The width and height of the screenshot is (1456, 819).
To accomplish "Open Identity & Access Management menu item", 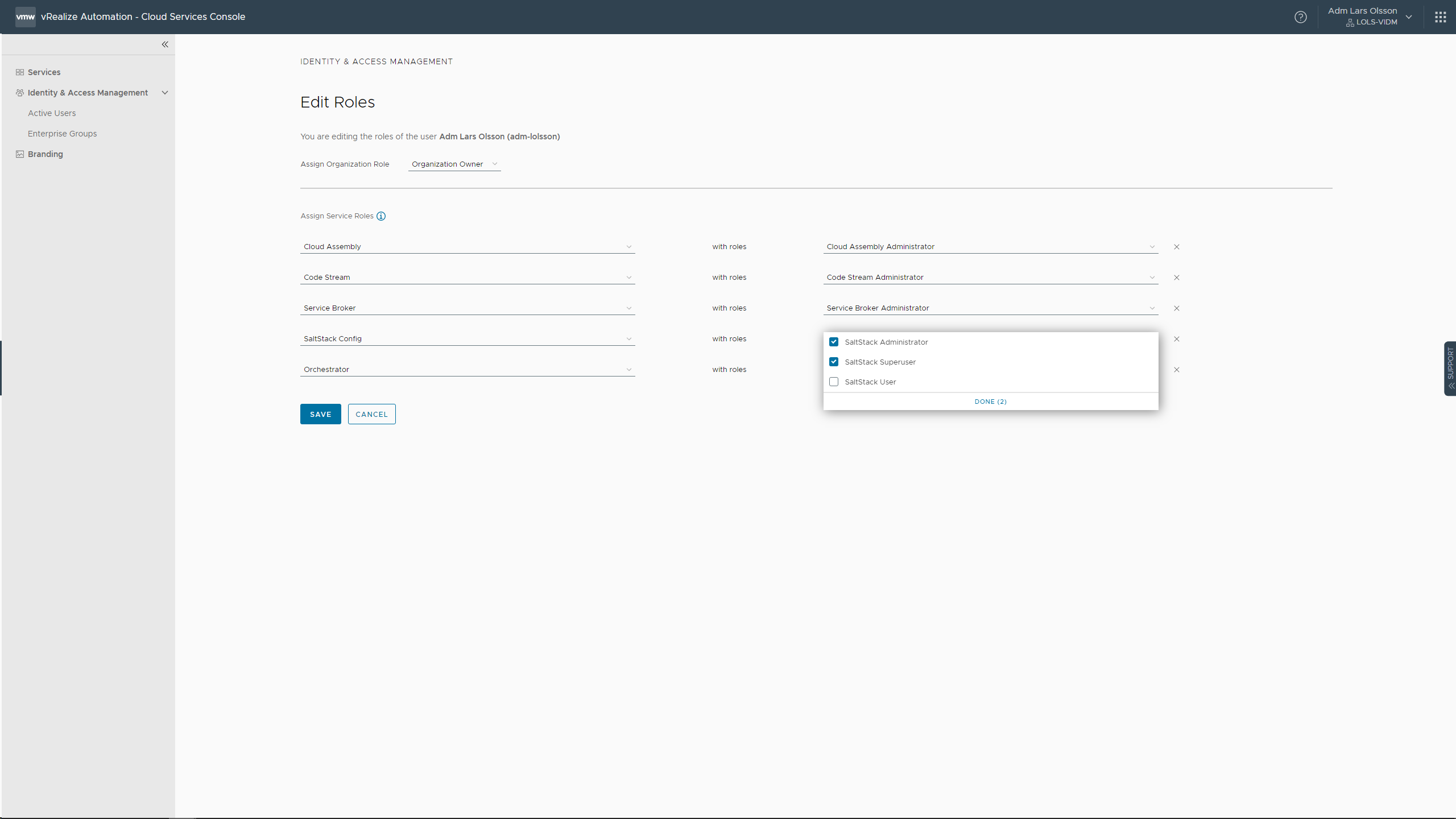I will tap(88, 93).
